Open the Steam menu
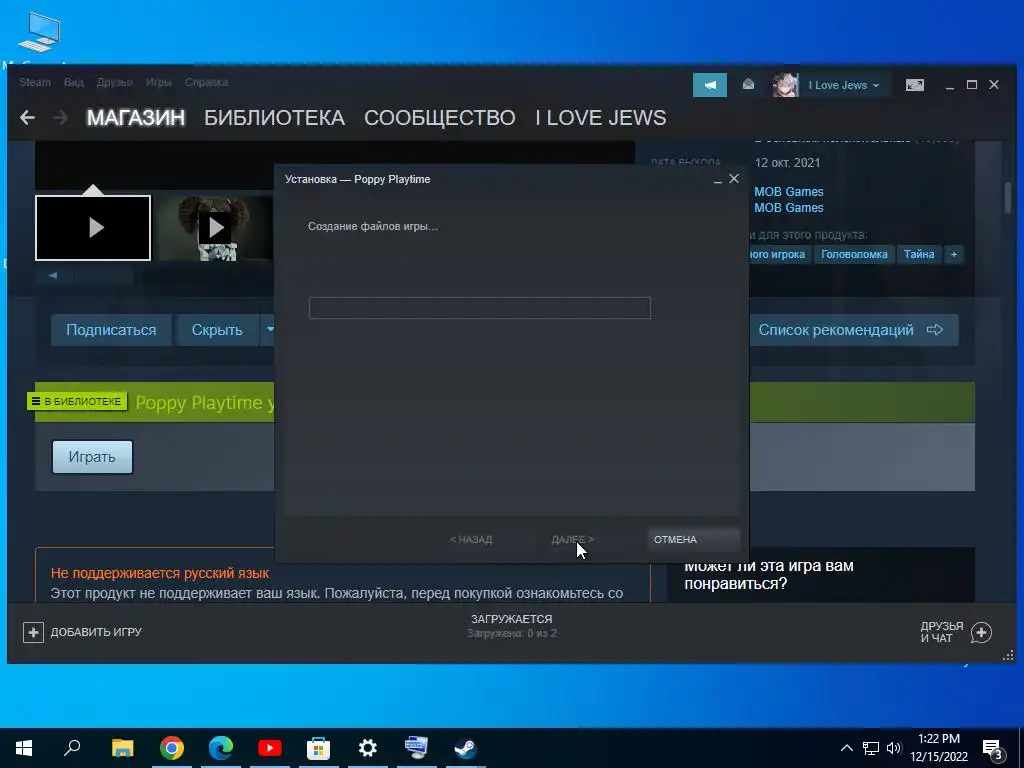Image resolution: width=1024 pixels, height=768 pixels. pyautogui.click(x=35, y=82)
